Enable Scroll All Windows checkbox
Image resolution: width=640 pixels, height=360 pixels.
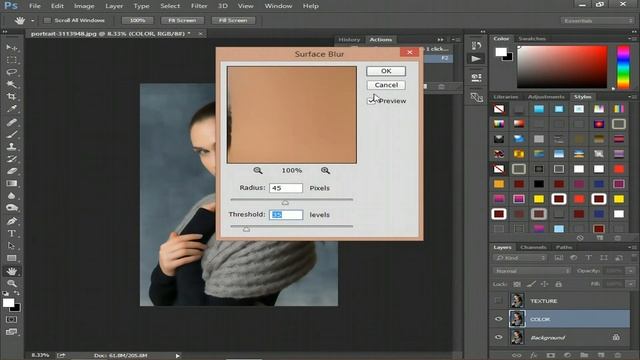pos(47,20)
